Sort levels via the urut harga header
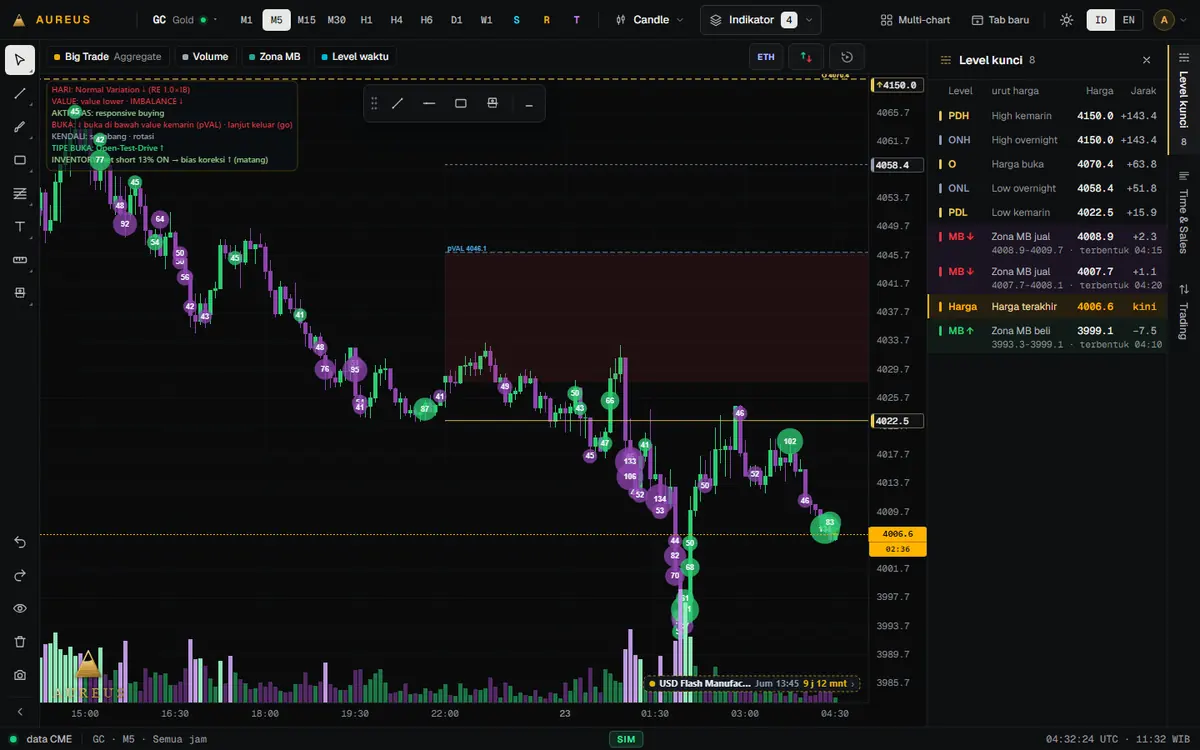Image resolution: width=1200 pixels, height=750 pixels. click(x=1015, y=91)
